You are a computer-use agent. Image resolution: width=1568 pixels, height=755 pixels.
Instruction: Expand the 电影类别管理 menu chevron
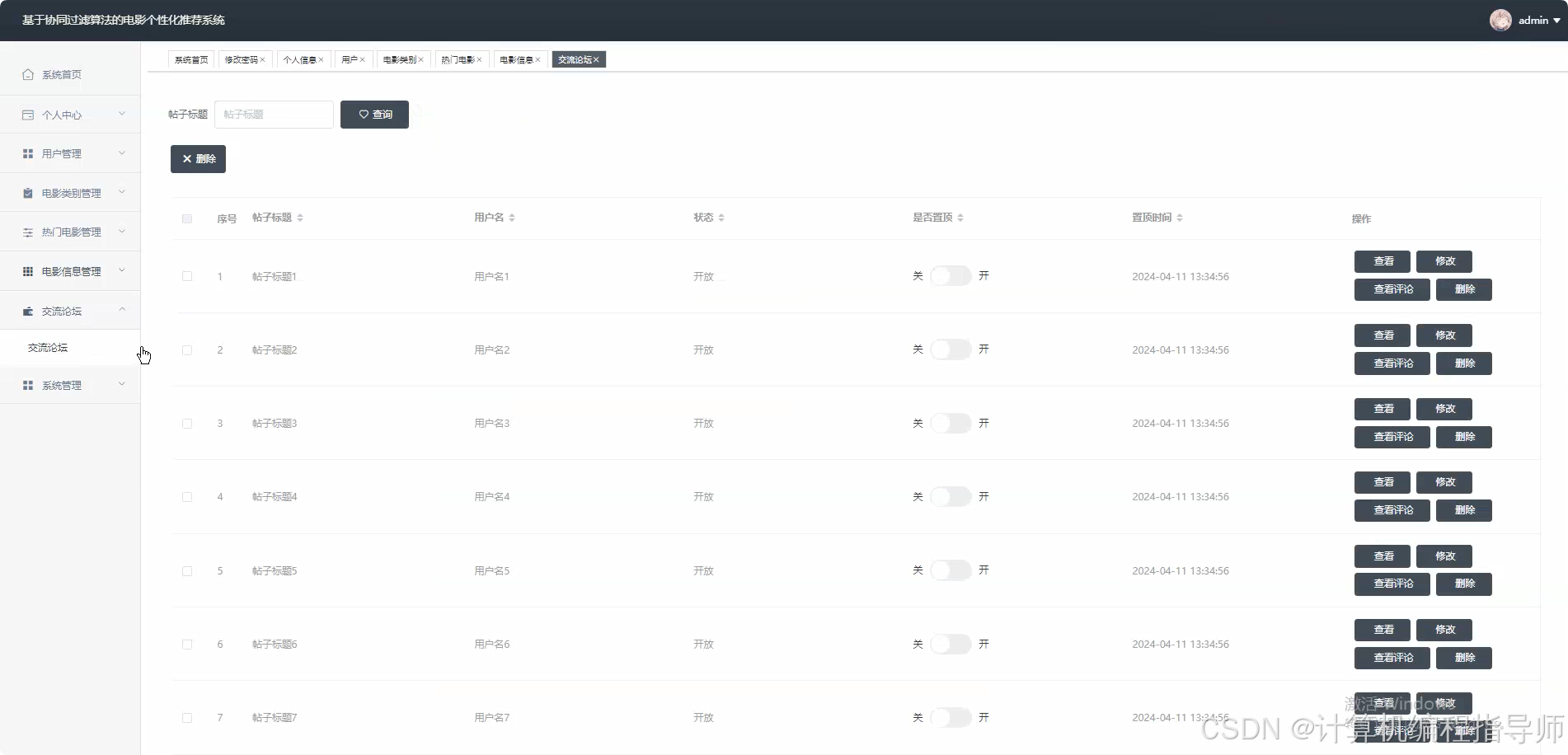point(122,192)
